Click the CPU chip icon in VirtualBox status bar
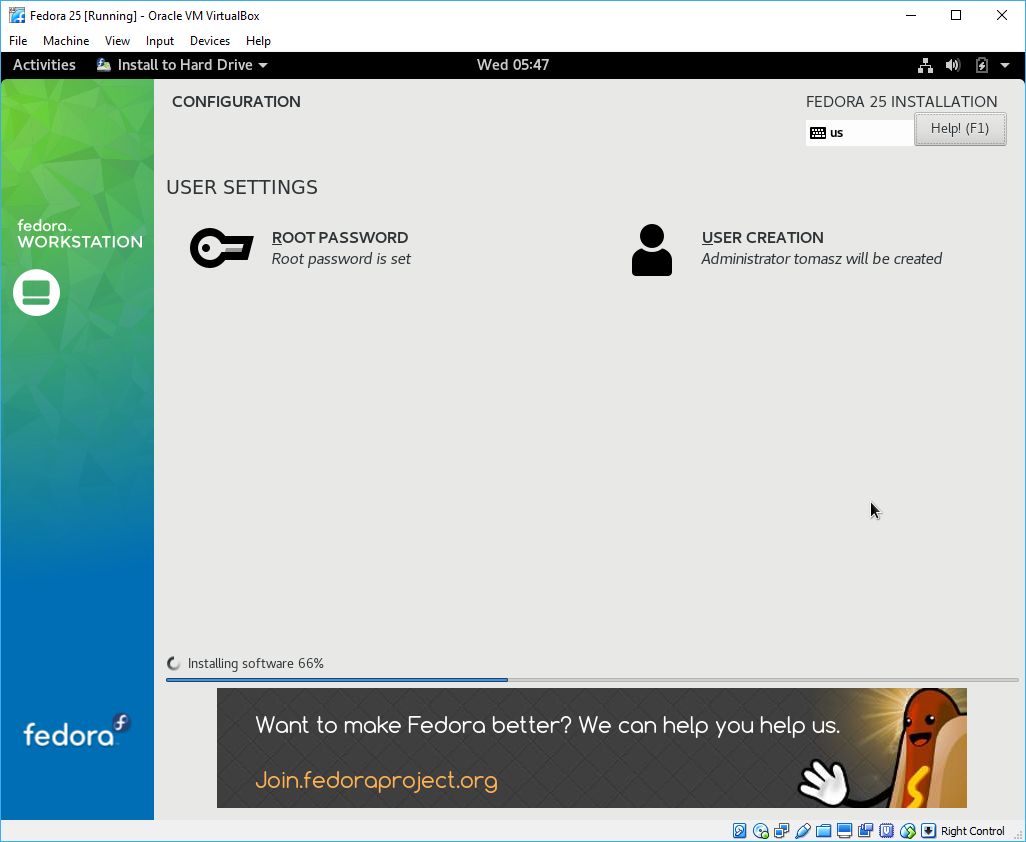The height and width of the screenshot is (842, 1026). tap(886, 831)
